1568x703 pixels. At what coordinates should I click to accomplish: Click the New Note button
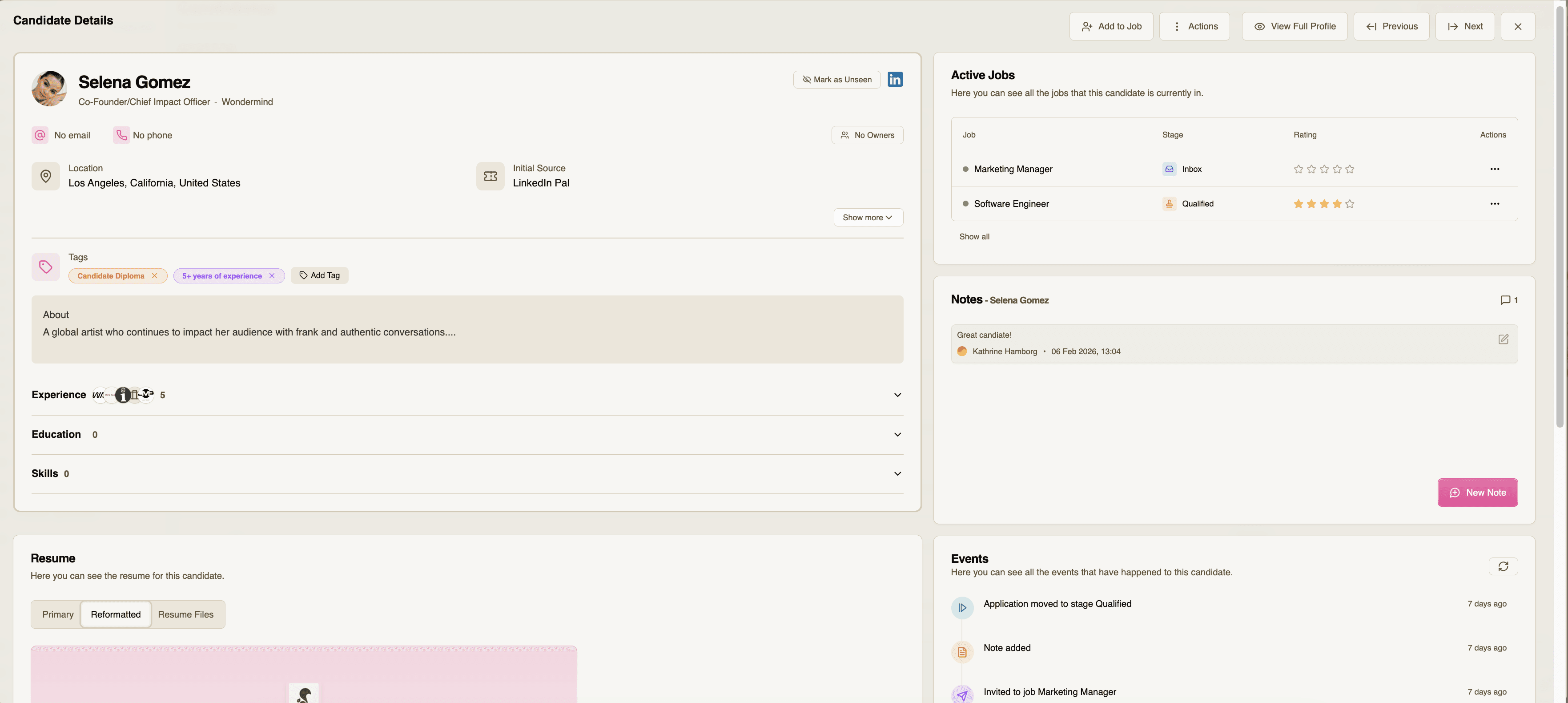tap(1477, 493)
